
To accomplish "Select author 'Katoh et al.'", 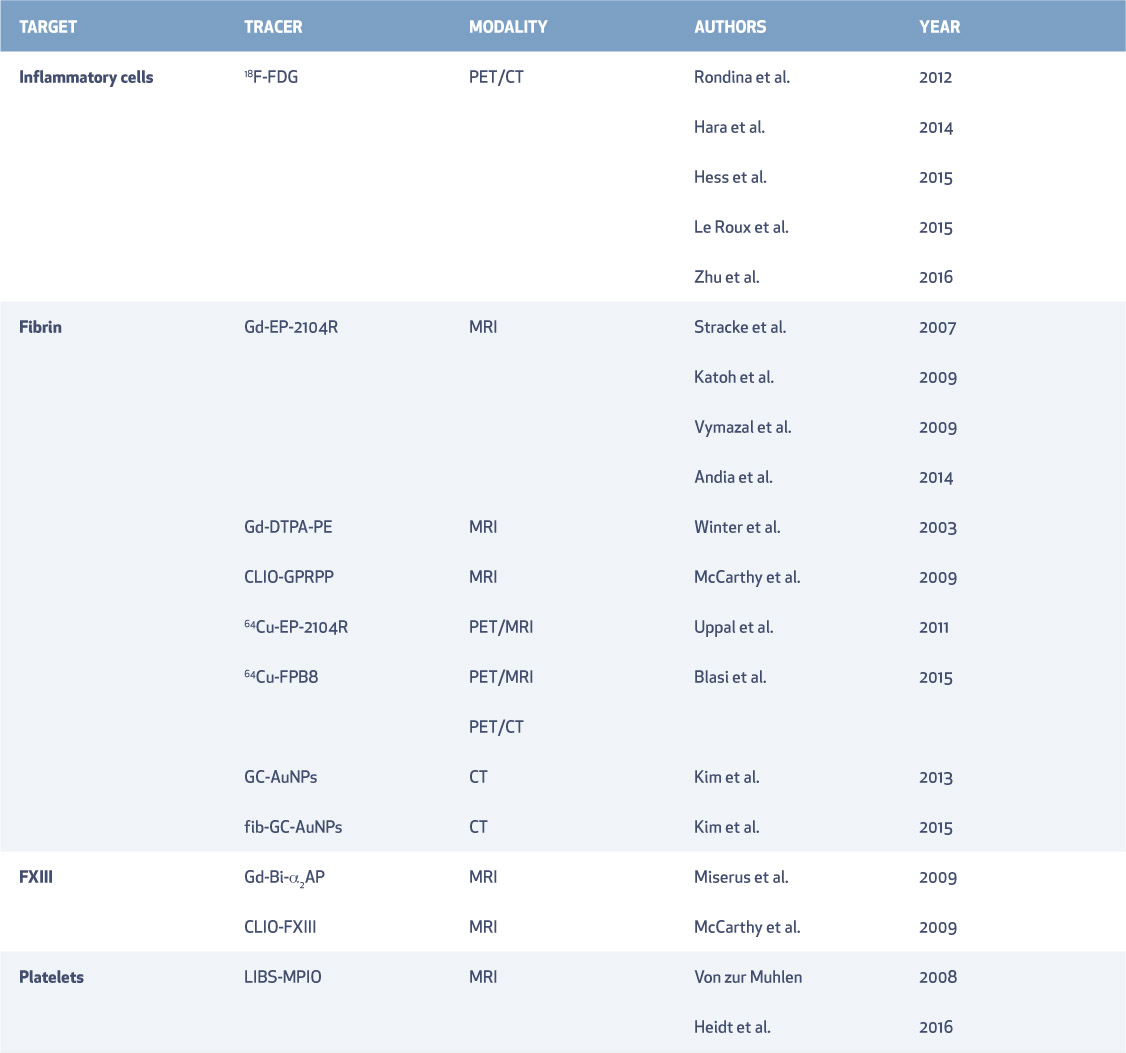I will 734,377.
